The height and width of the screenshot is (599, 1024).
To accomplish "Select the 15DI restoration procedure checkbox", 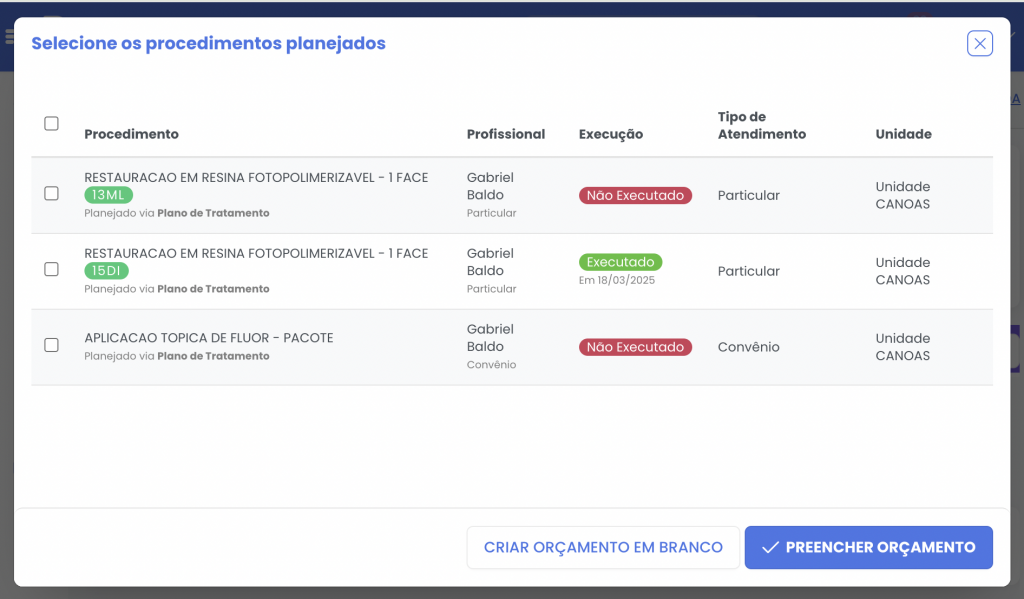I will tap(52, 269).
